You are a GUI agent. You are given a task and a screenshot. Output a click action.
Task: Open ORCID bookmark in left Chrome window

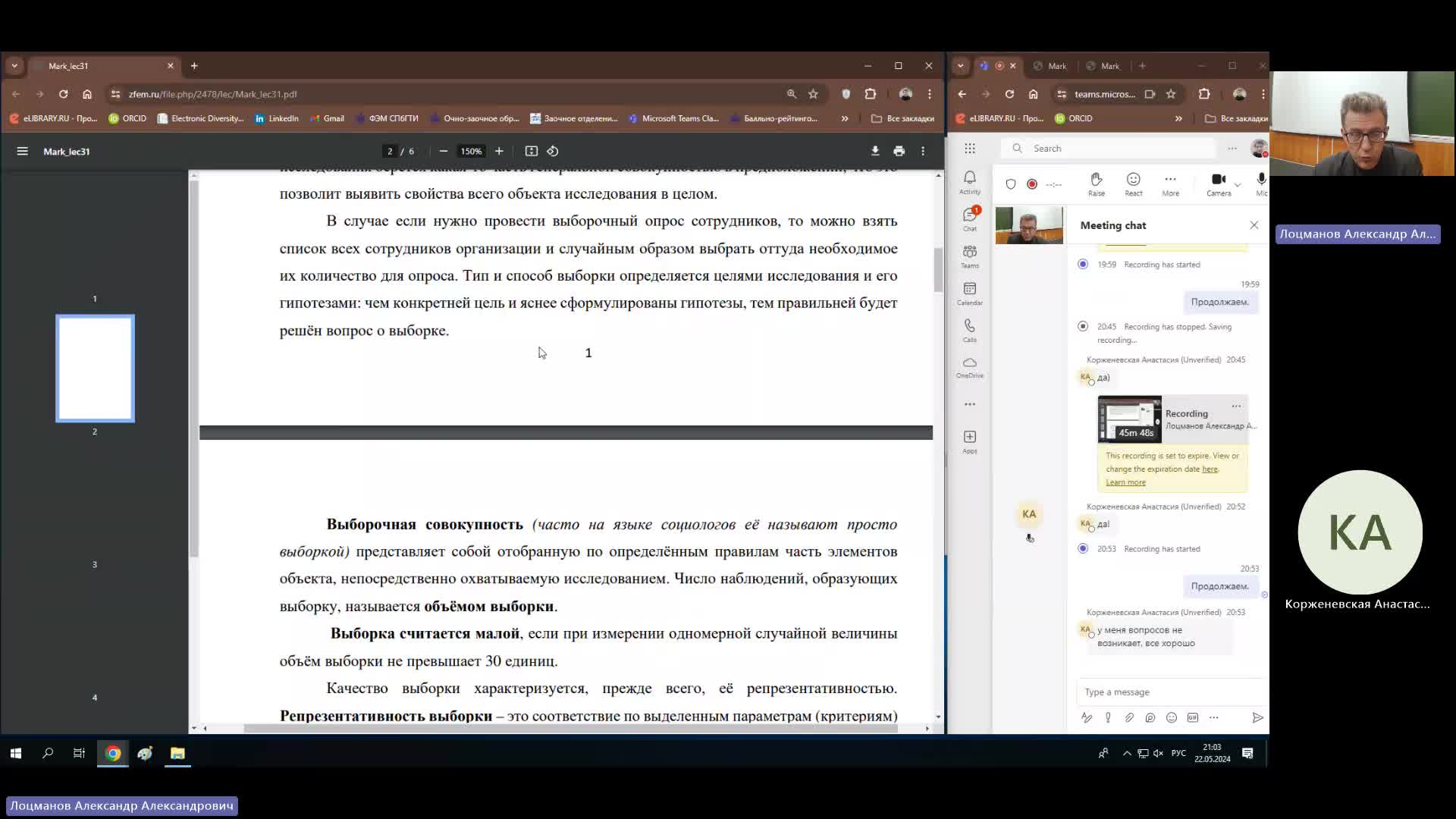tap(127, 118)
